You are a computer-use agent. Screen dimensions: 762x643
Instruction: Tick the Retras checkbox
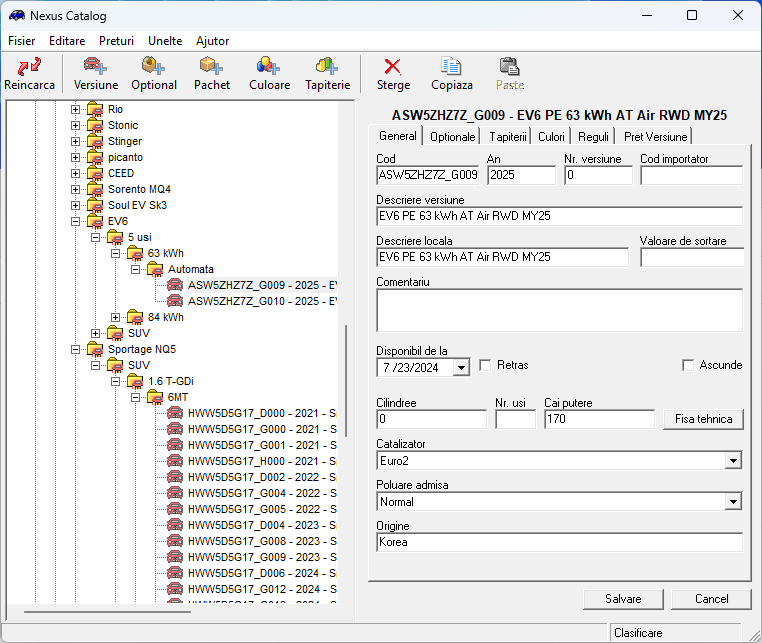(x=485, y=365)
